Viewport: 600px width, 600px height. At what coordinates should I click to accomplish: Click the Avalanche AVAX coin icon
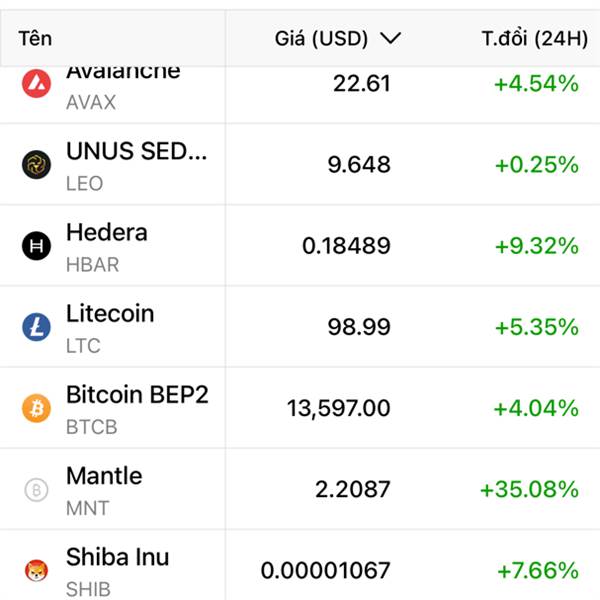(x=36, y=84)
